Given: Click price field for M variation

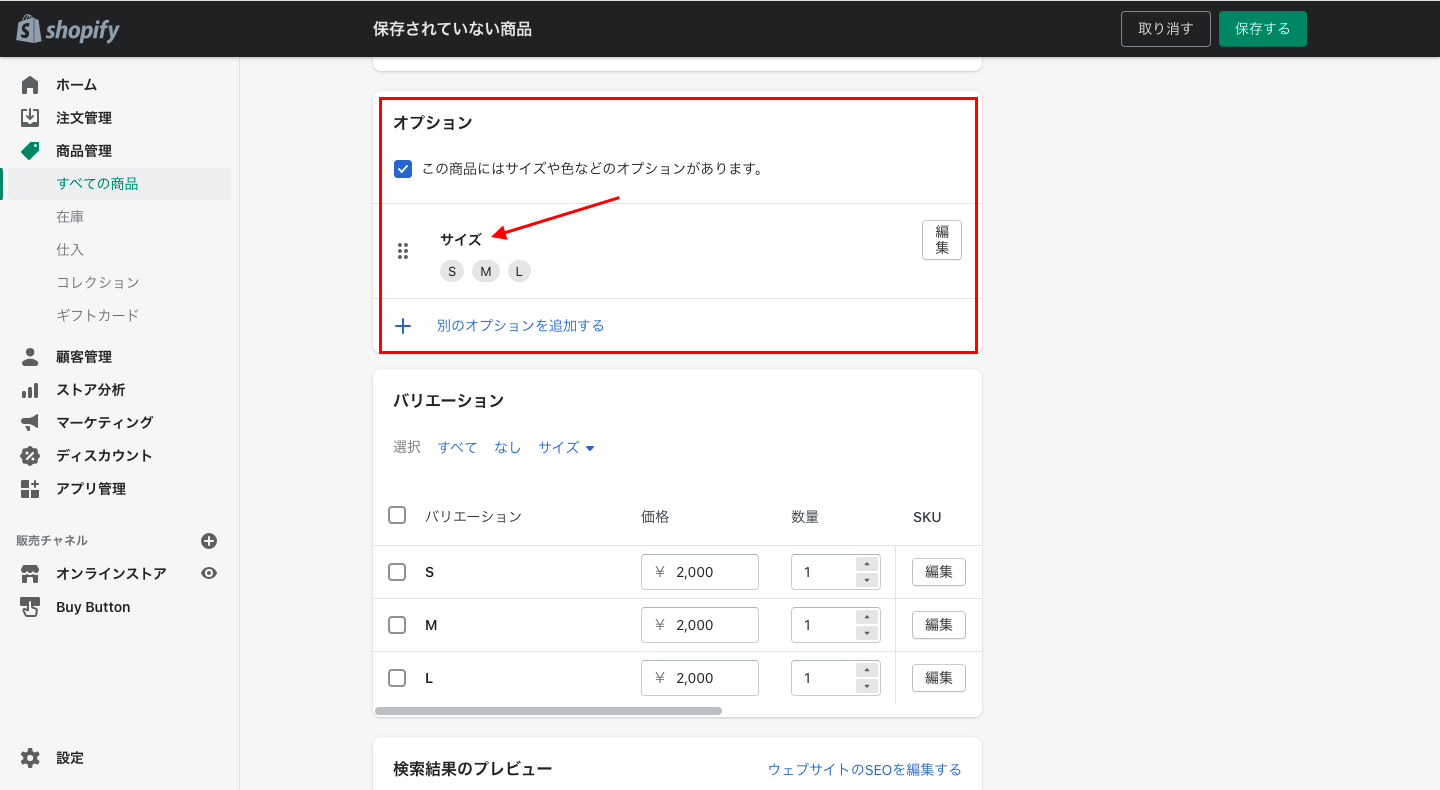Looking at the screenshot, I should click(x=700, y=625).
